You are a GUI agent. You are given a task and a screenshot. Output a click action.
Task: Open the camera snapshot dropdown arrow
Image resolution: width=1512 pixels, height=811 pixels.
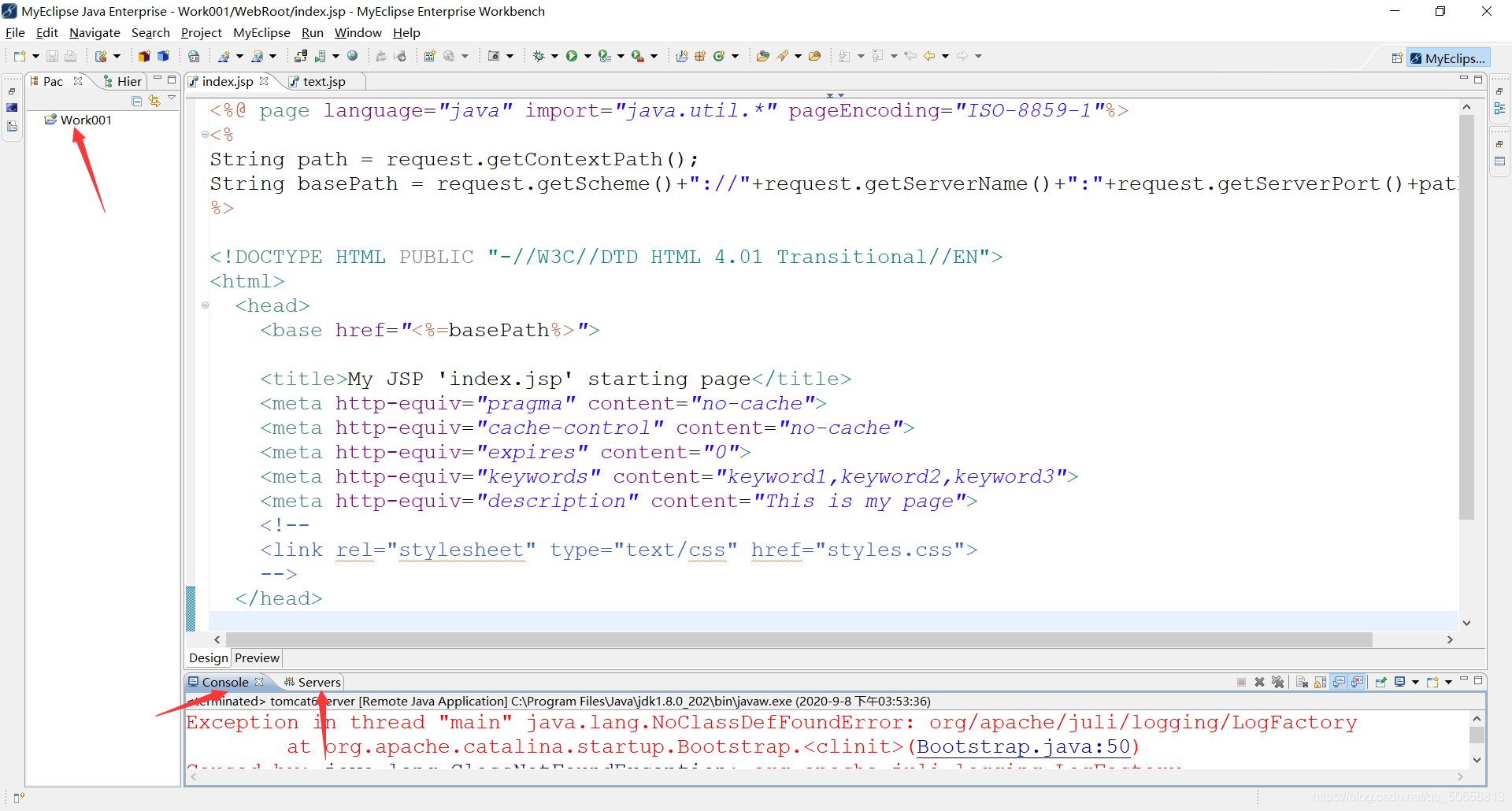click(x=510, y=56)
